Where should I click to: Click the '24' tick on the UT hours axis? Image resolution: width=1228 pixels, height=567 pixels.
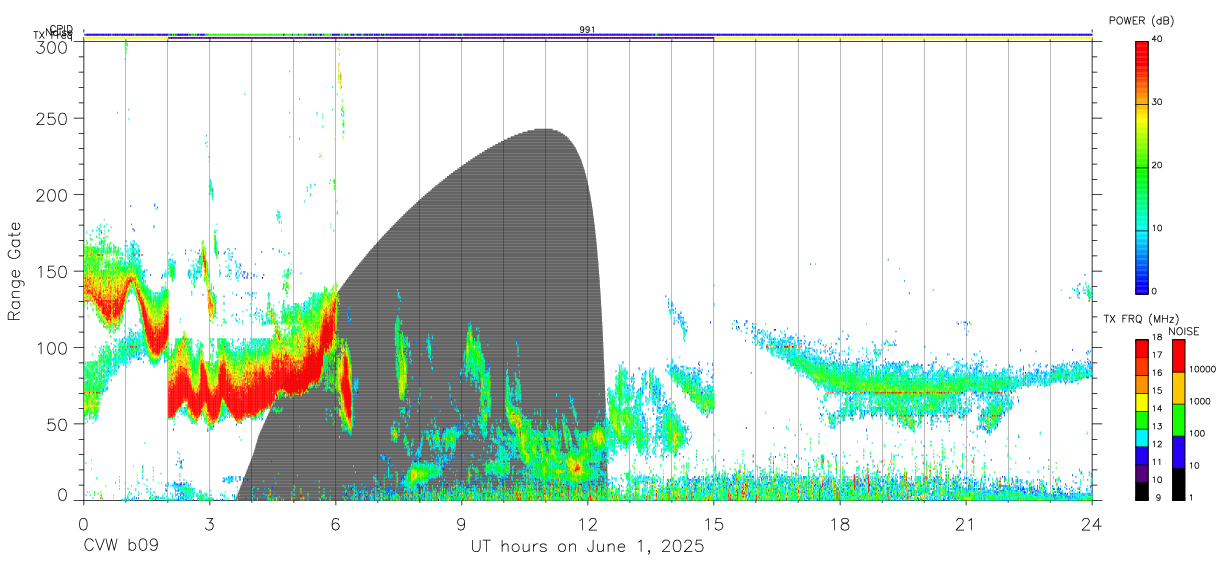(x=1092, y=524)
